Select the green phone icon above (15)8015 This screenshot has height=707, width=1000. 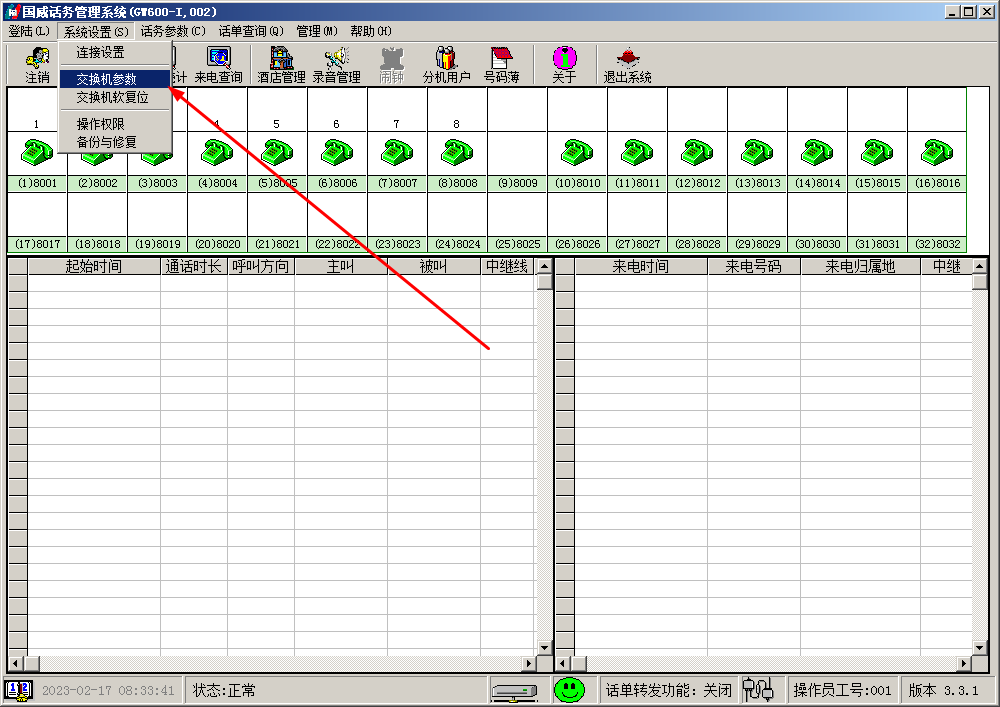[x=877, y=153]
